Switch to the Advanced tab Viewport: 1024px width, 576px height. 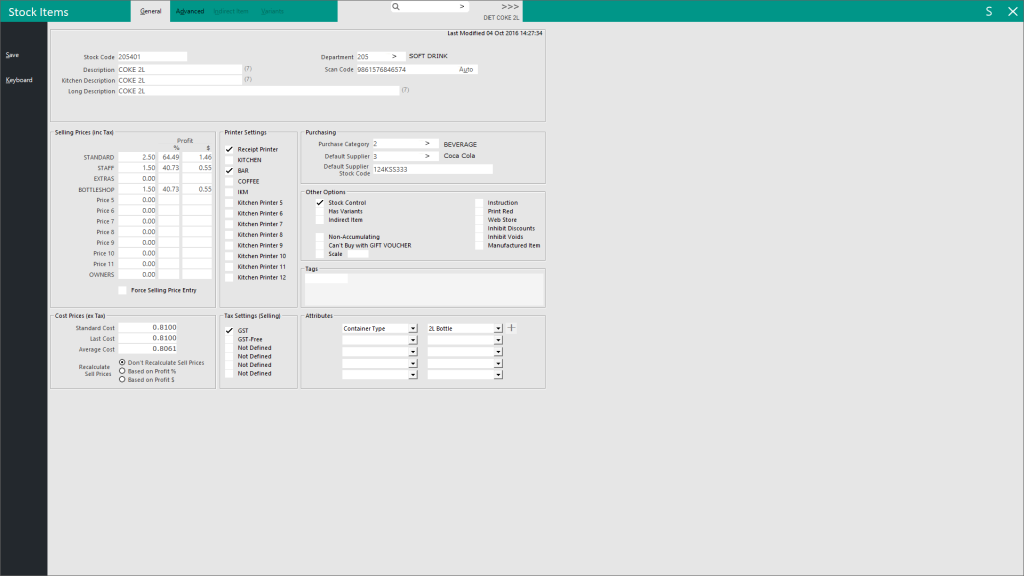190,11
